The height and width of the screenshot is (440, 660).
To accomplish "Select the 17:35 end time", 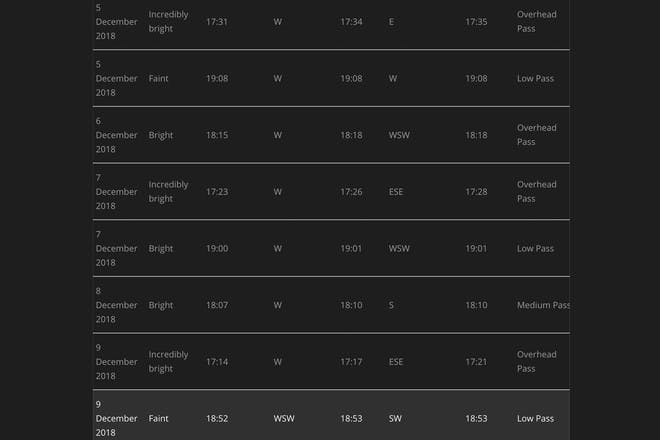I will [476, 22].
